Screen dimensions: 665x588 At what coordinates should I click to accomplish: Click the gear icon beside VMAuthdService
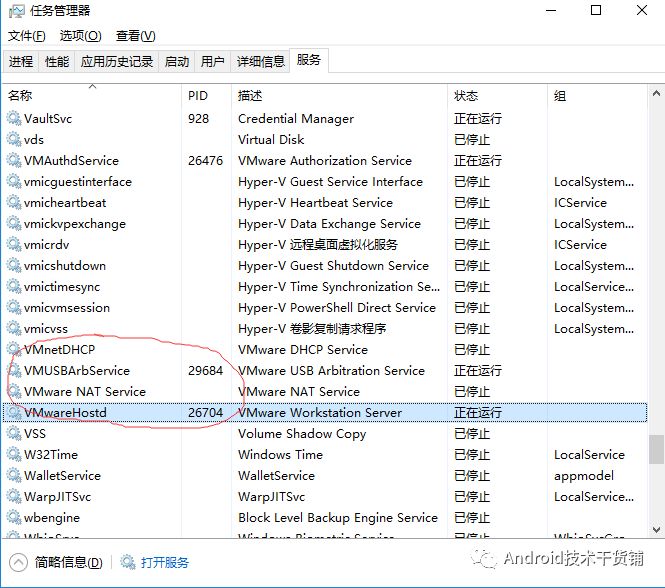click(14, 160)
